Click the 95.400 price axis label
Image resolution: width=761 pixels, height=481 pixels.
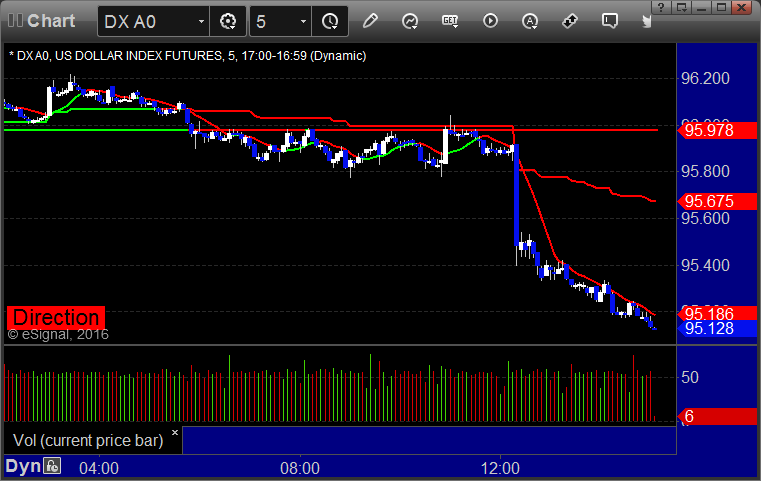click(705, 265)
